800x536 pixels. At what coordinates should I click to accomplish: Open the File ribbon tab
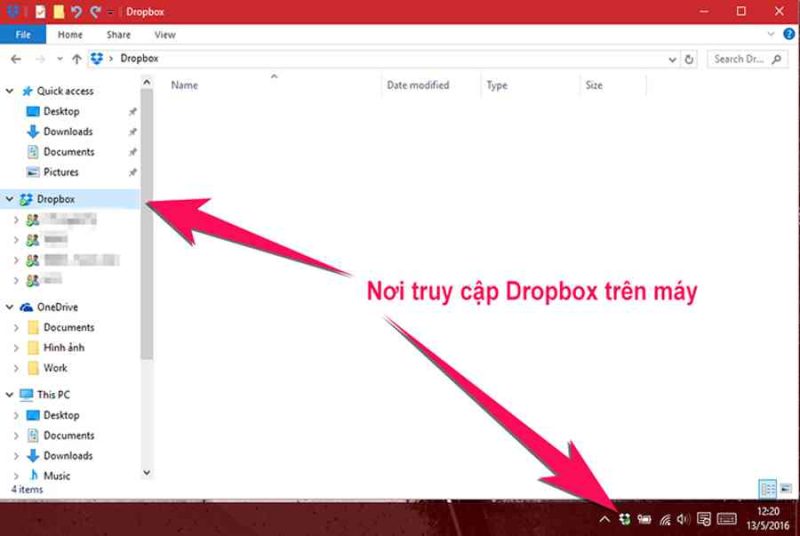23,35
